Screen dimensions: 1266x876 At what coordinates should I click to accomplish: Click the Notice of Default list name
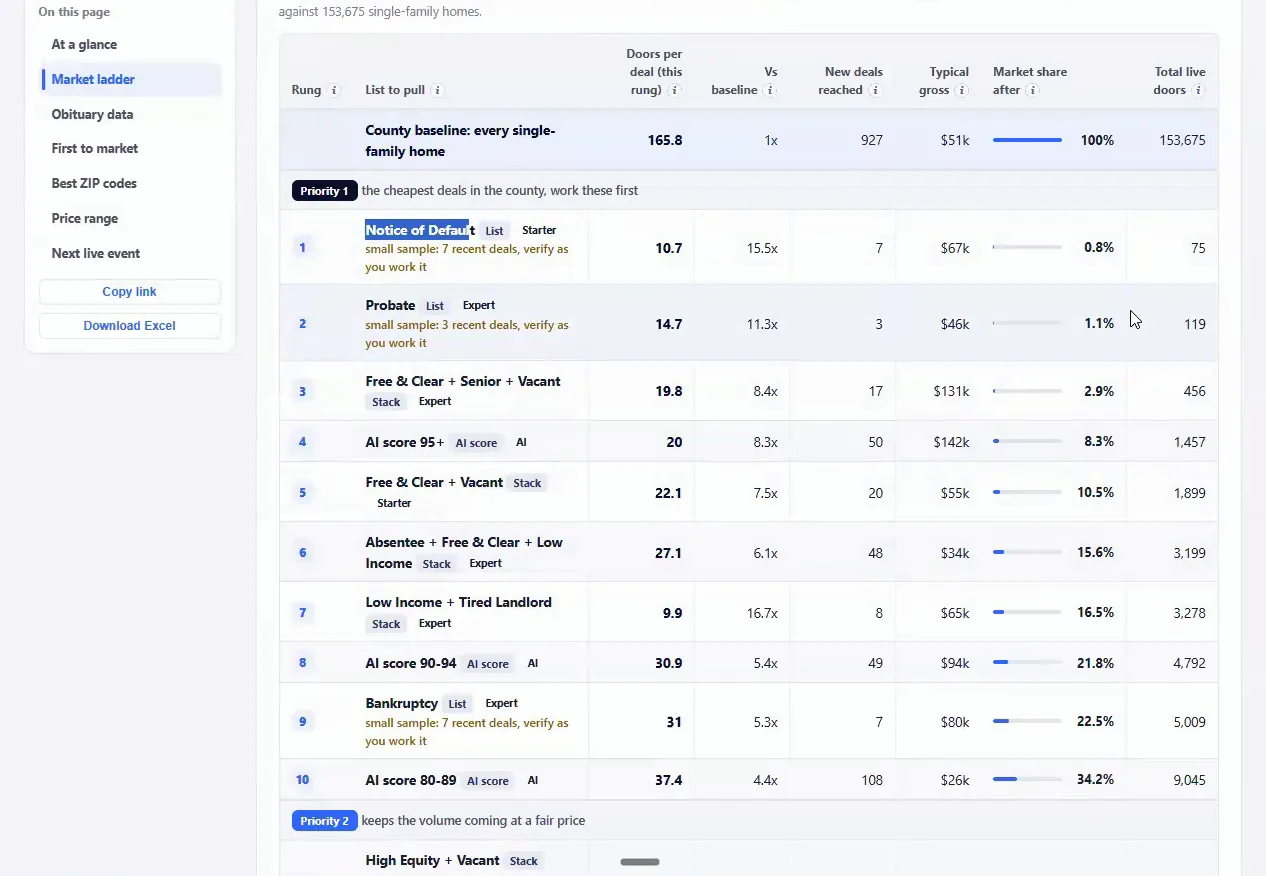[x=420, y=230]
